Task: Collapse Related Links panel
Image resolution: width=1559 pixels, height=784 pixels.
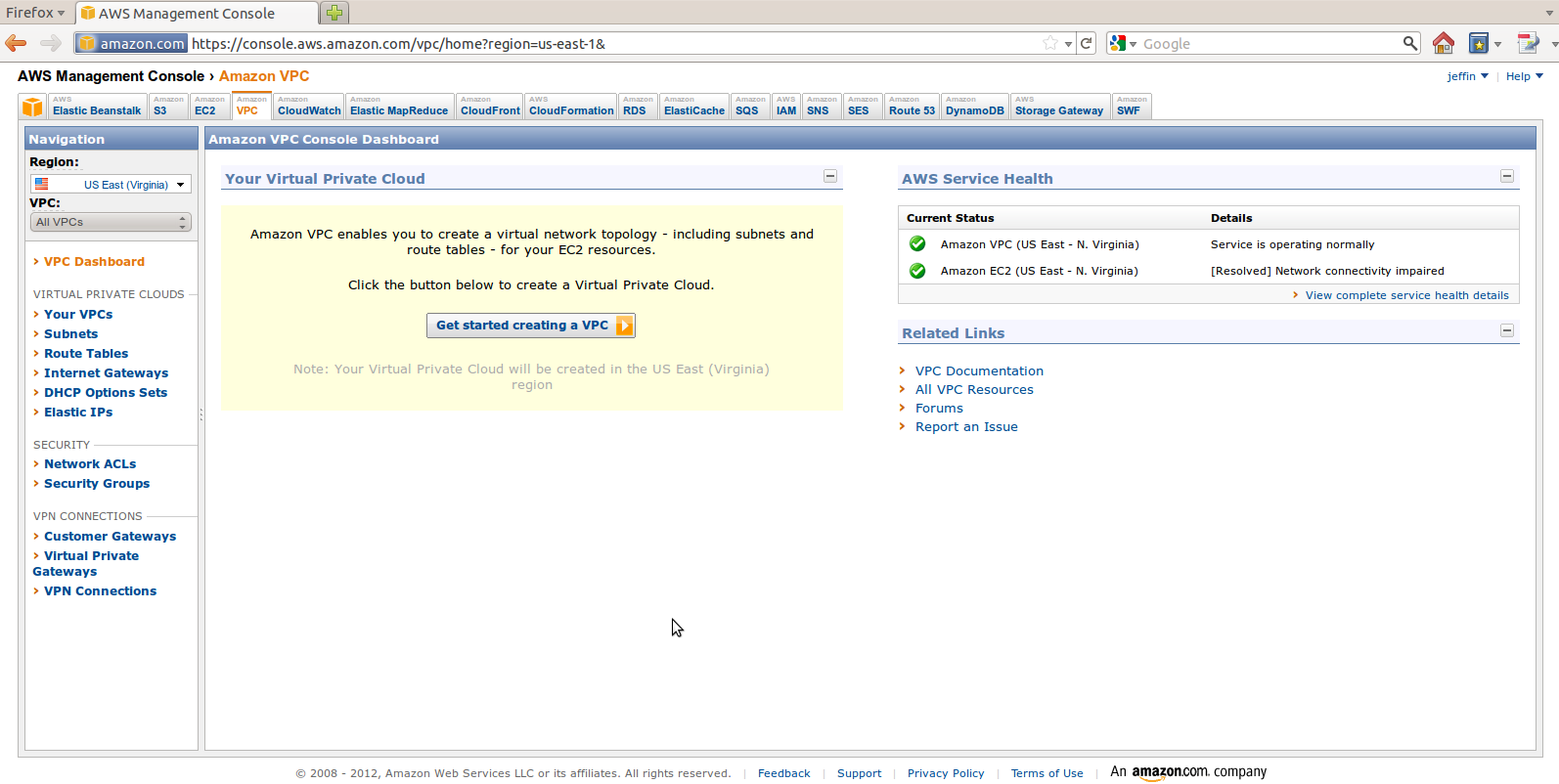Action: click(1507, 330)
